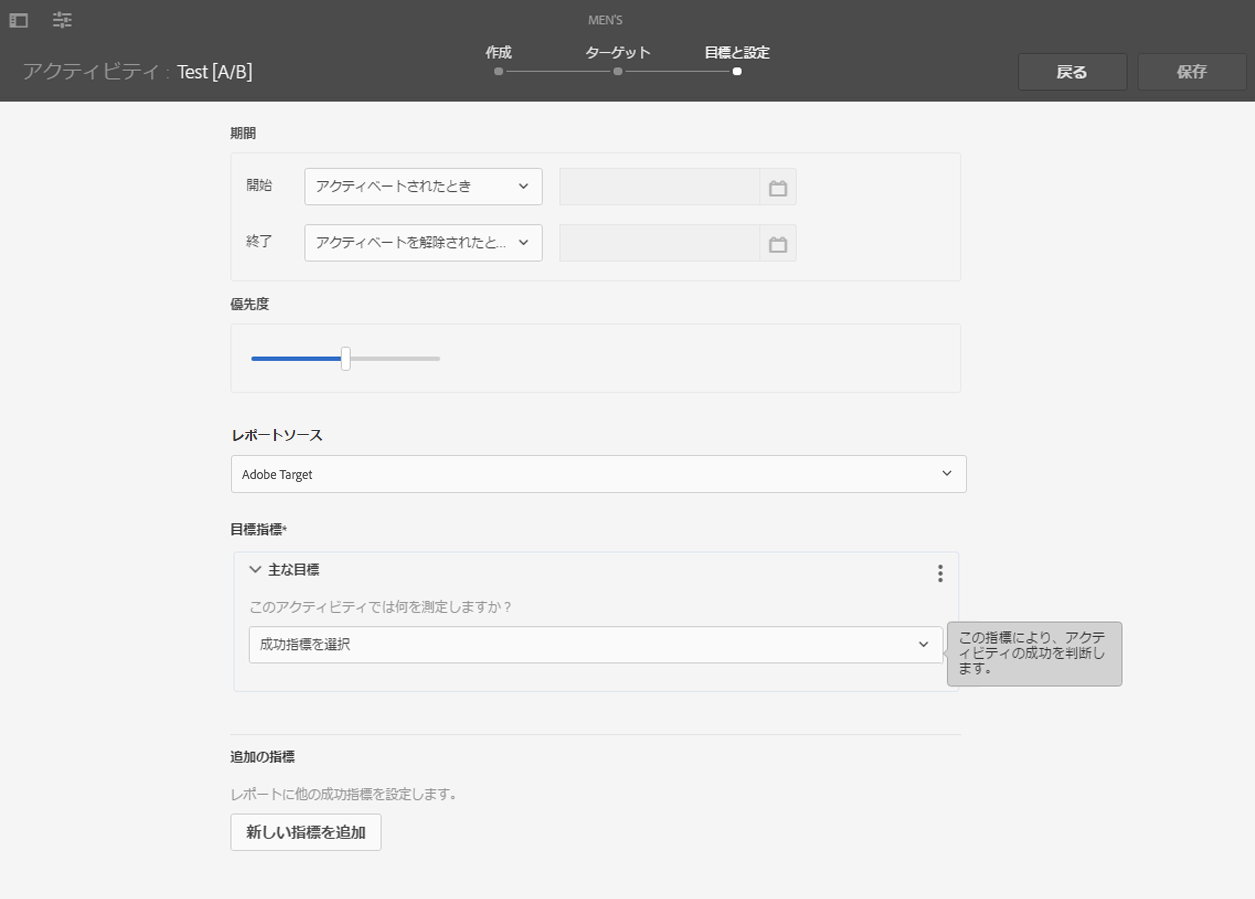Toggle the side panel icon
Viewport: 1255px width, 899px height.
click(18, 20)
